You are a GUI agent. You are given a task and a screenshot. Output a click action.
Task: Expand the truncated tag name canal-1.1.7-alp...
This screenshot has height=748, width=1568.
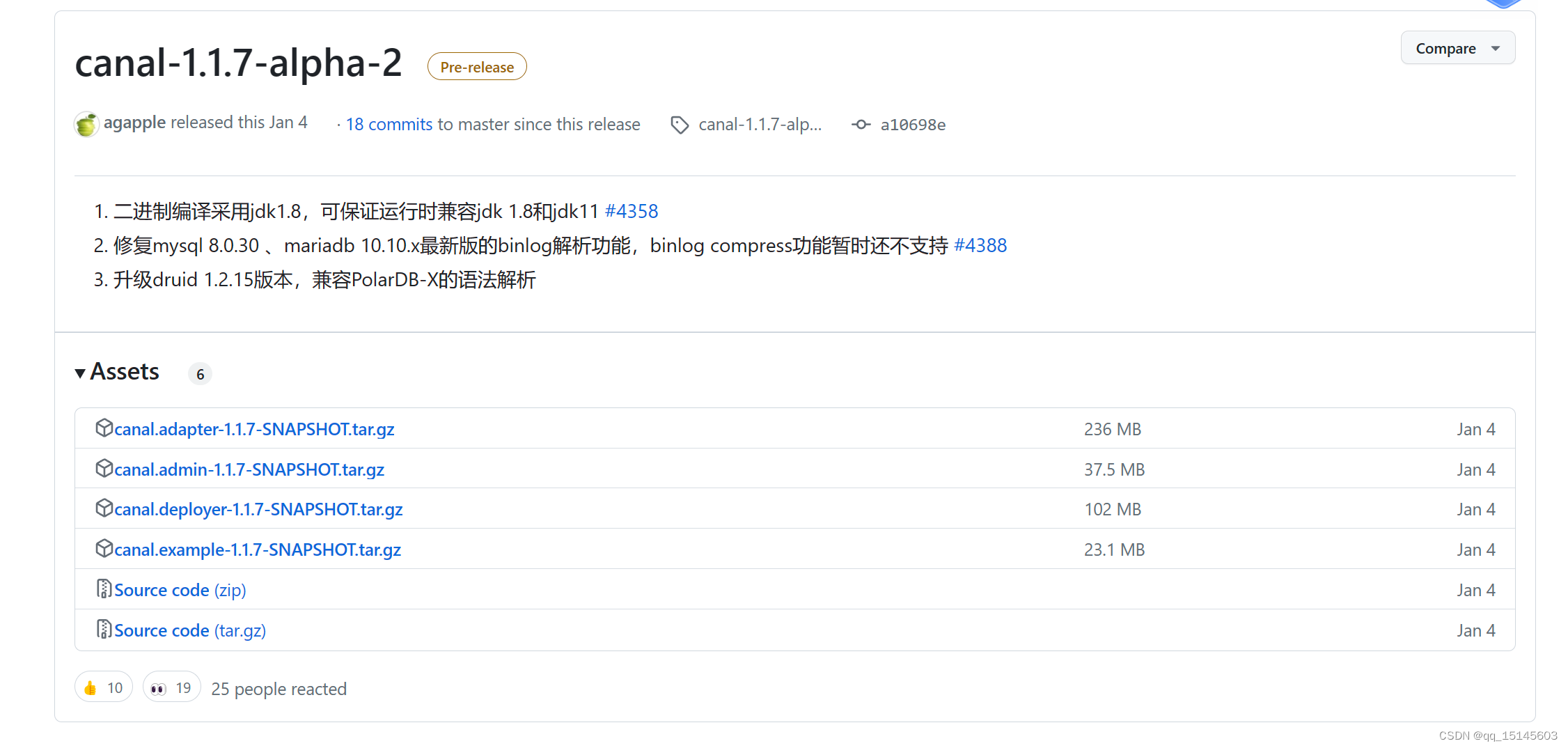coord(760,124)
